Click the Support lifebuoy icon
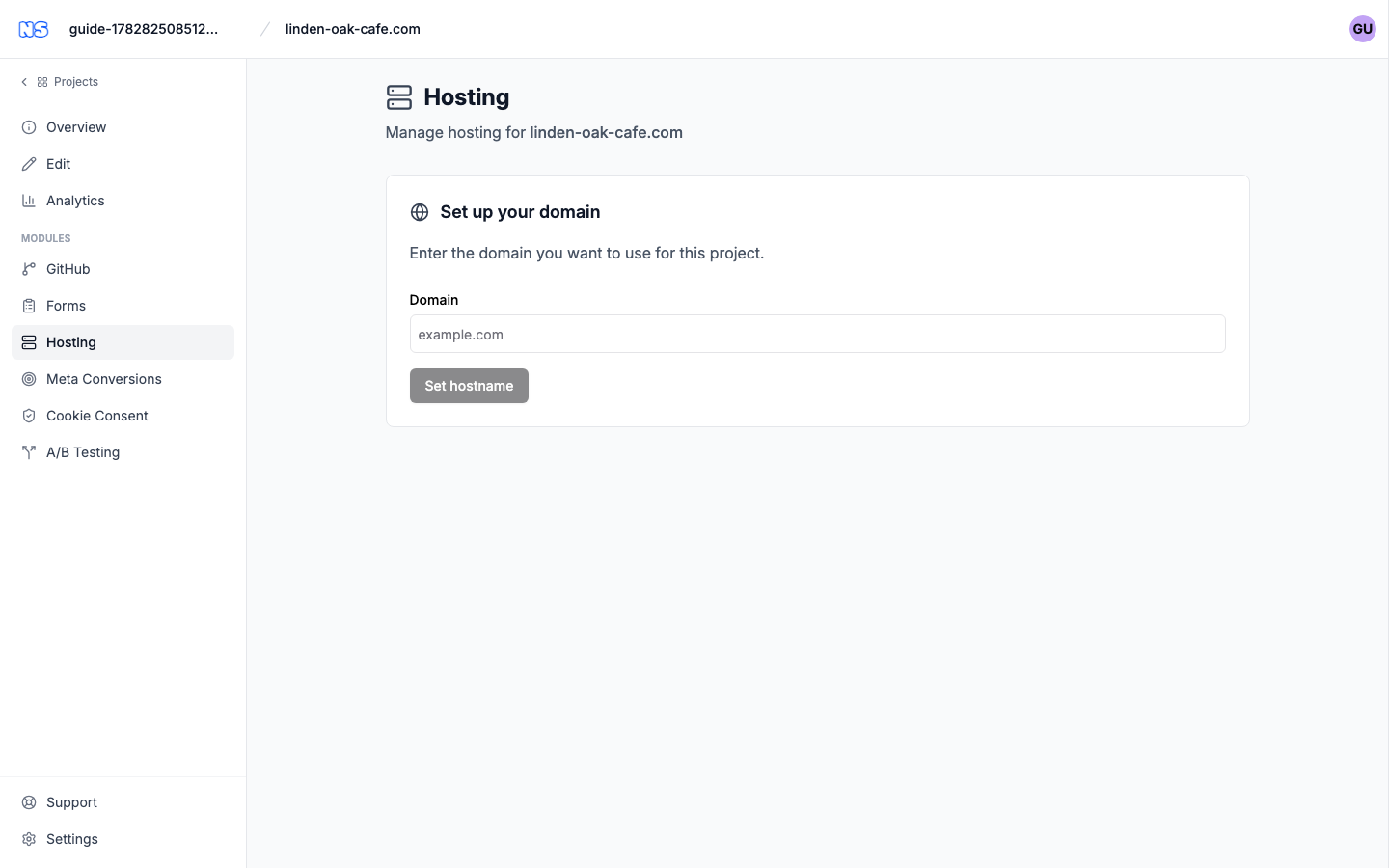The height and width of the screenshot is (868, 1389). [x=29, y=802]
